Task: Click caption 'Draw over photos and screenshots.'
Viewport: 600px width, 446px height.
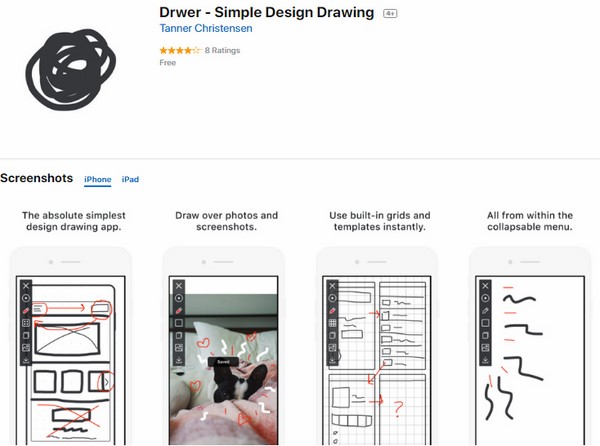Action: (227, 221)
